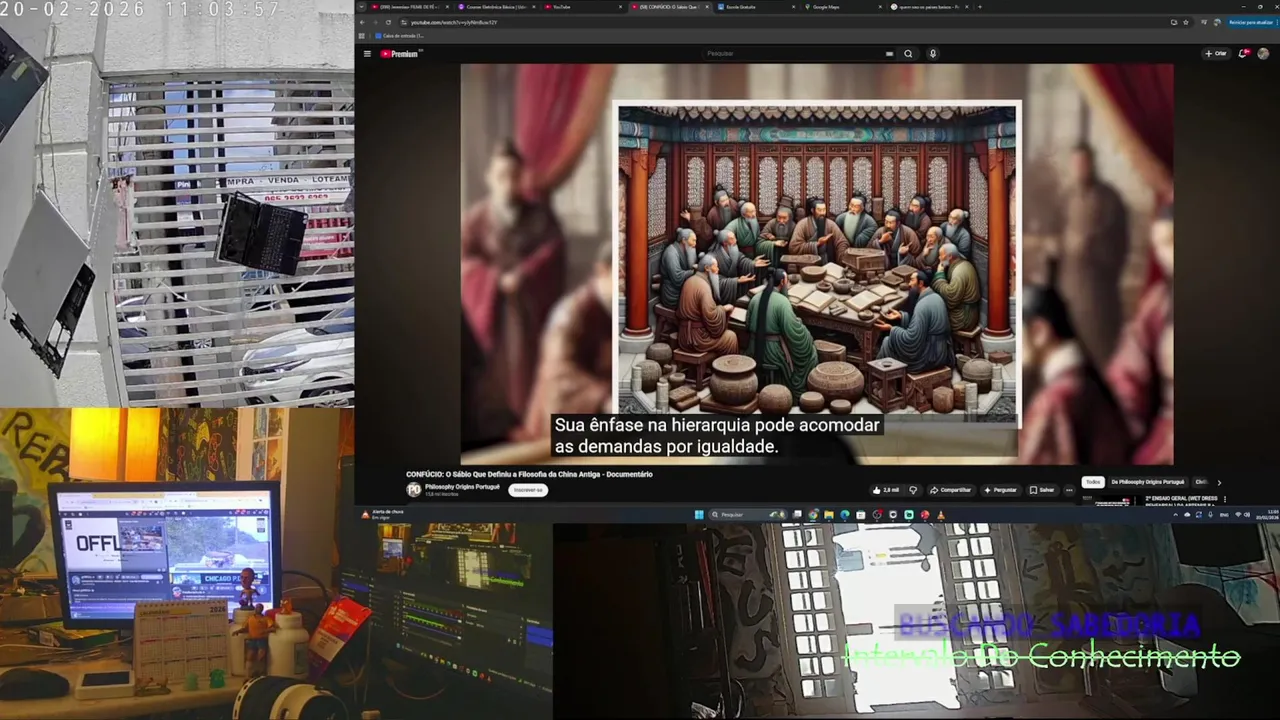Open the Windows Start menu
The height and width of the screenshot is (720, 1280).
coord(699,515)
